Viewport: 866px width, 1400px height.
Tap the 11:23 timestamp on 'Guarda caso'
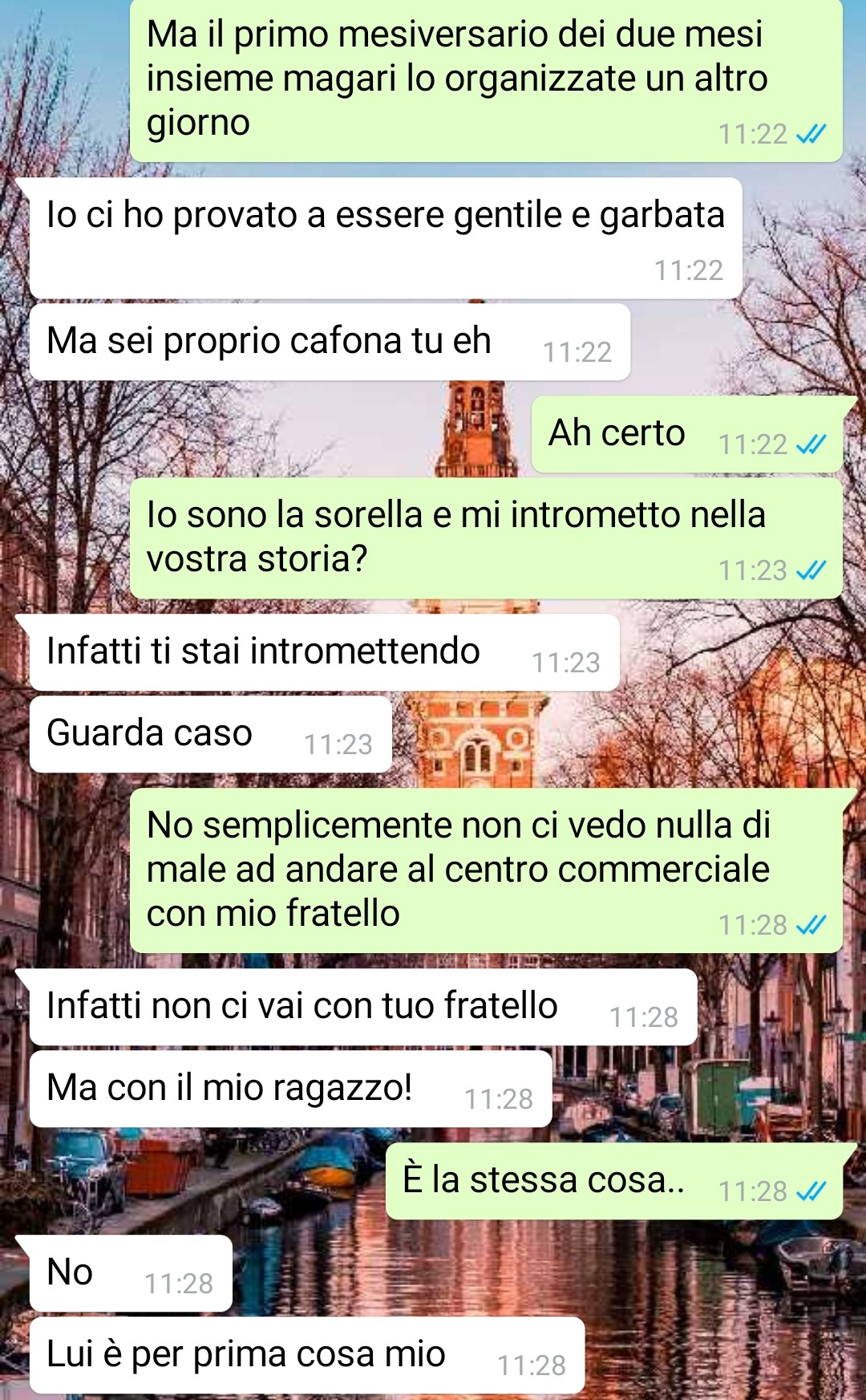tap(338, 745)
